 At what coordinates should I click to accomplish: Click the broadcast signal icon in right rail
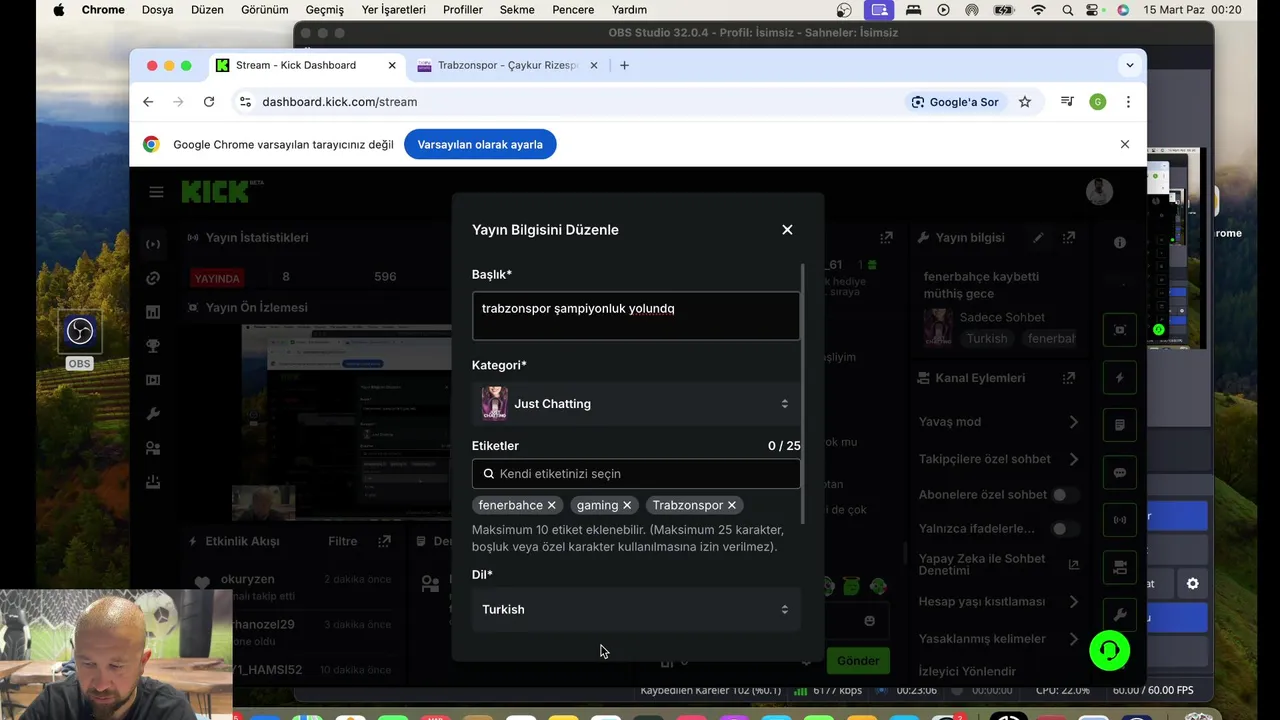point(1120,520)
